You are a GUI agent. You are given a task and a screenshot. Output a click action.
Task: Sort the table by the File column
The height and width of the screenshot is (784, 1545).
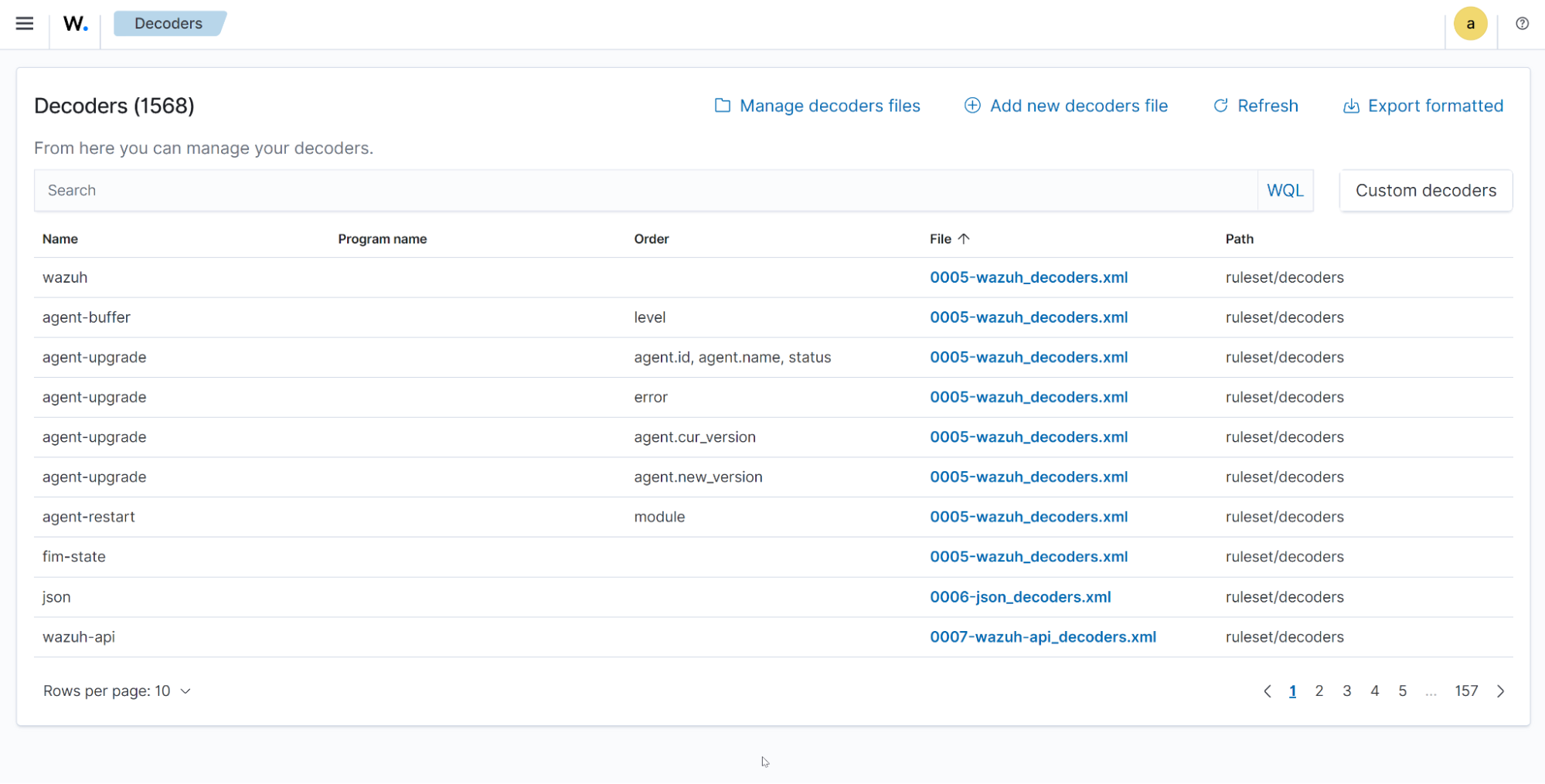click(x=949, y=239)
